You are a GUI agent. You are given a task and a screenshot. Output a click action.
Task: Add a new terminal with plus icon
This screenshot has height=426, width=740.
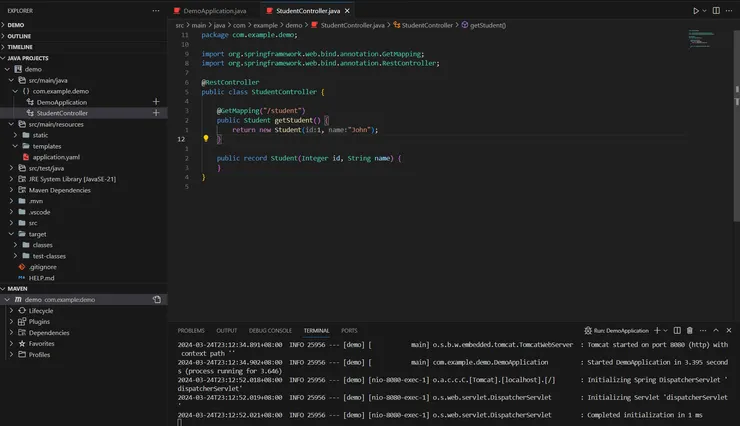(656, 330)
